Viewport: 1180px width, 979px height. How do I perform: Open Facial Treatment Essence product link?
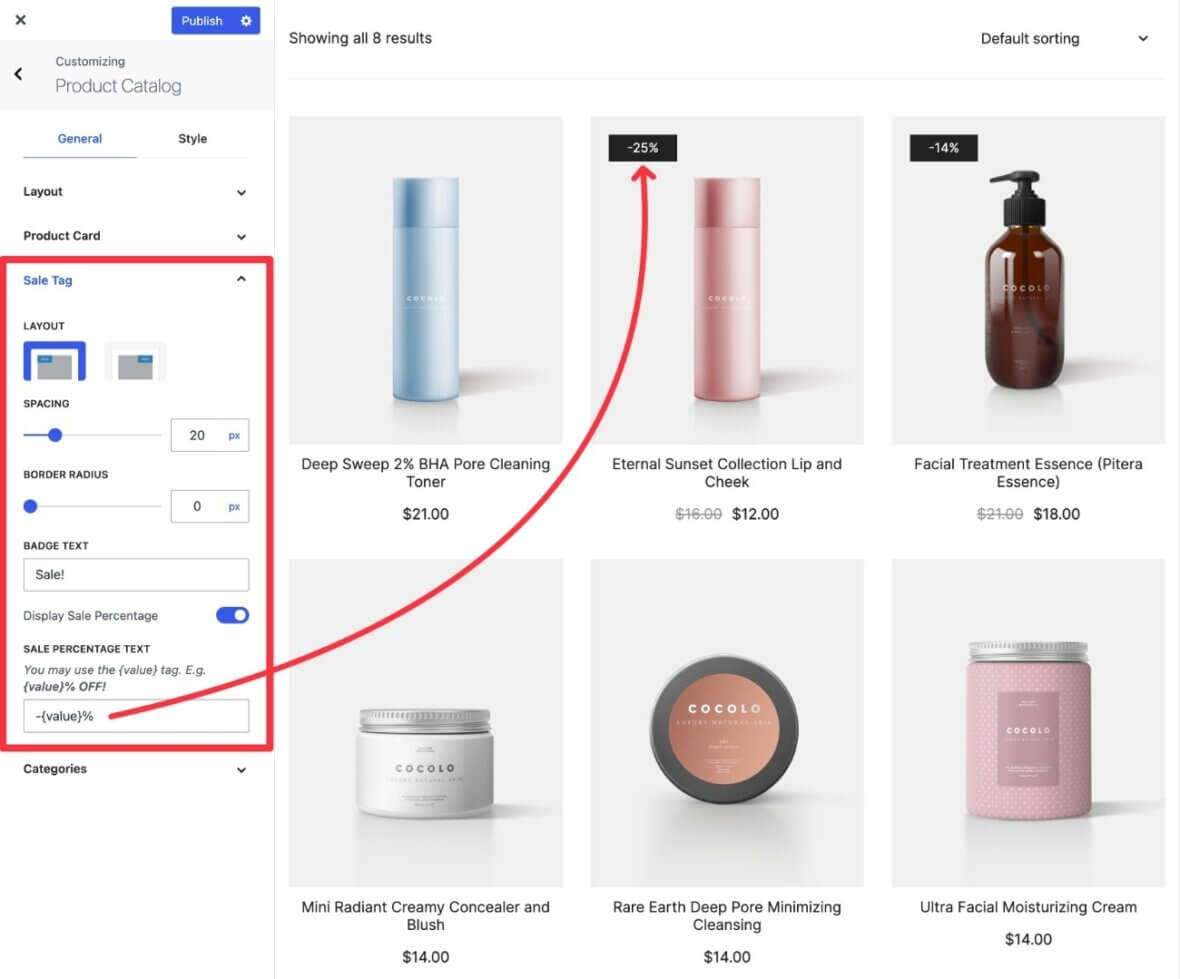point(1028,473)
